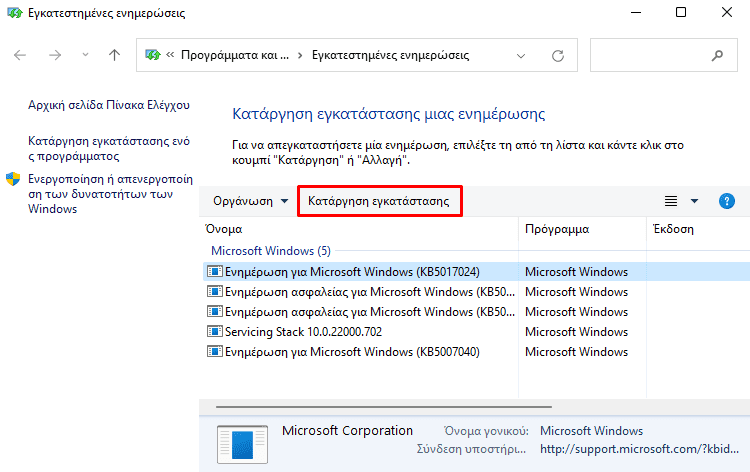The height and width of the screenshot is (472, 750).
Task: Open Ενεργοποίηση ή απενεργοποίηση δυνατοτήτων Windows link
Action: [110, 194]
